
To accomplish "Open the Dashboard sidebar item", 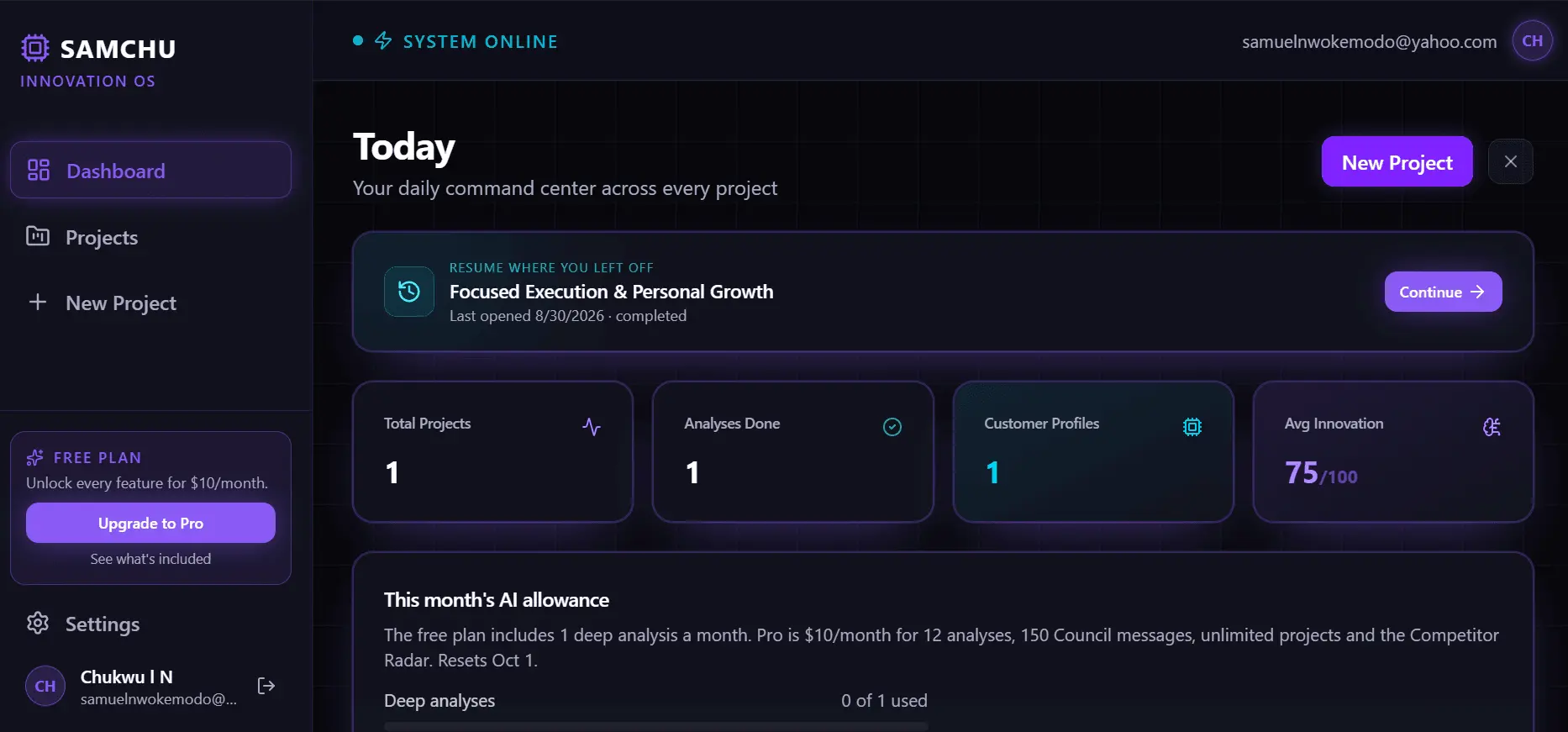I will point(151,171).
